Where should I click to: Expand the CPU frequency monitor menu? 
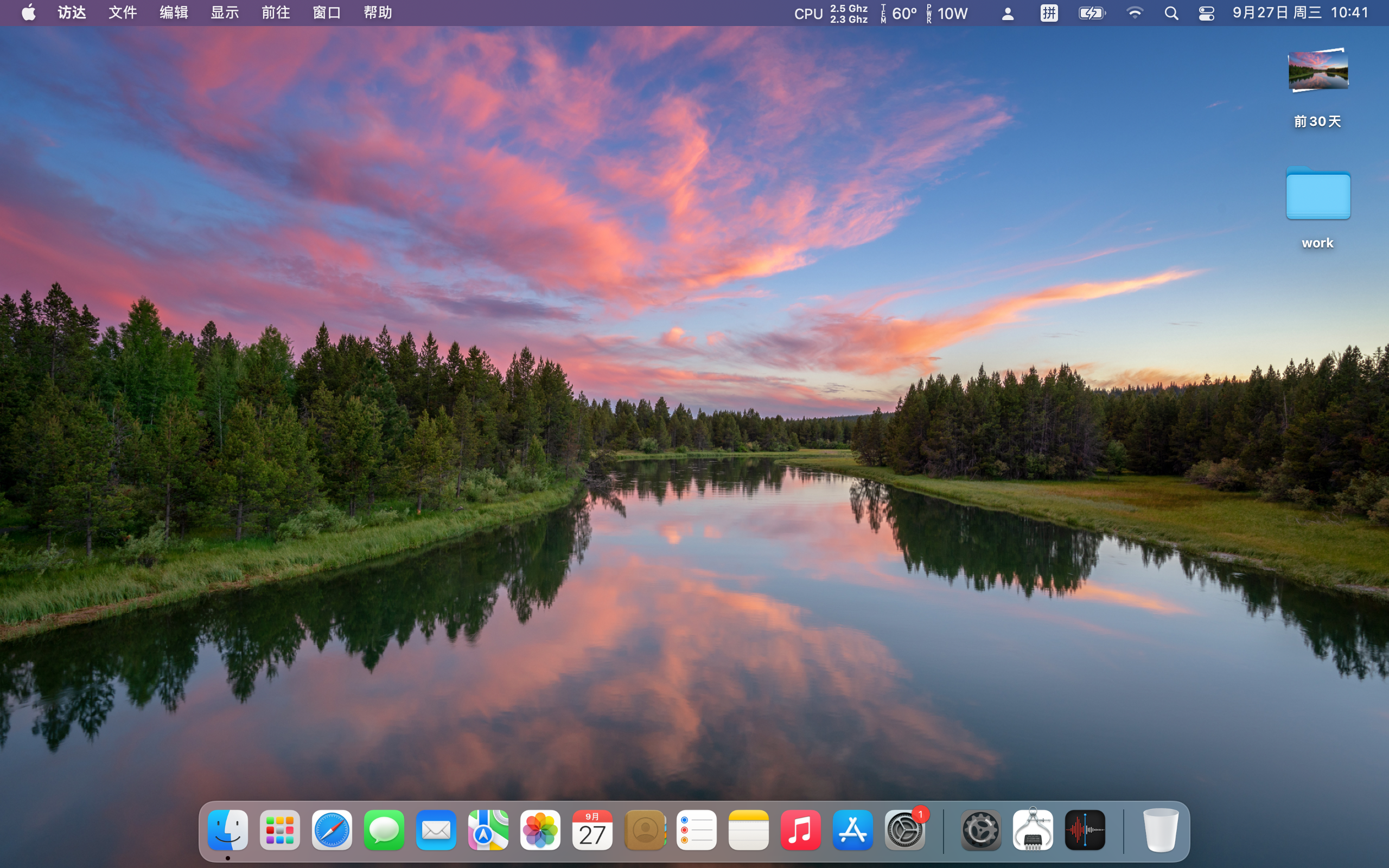pos(831,13)
